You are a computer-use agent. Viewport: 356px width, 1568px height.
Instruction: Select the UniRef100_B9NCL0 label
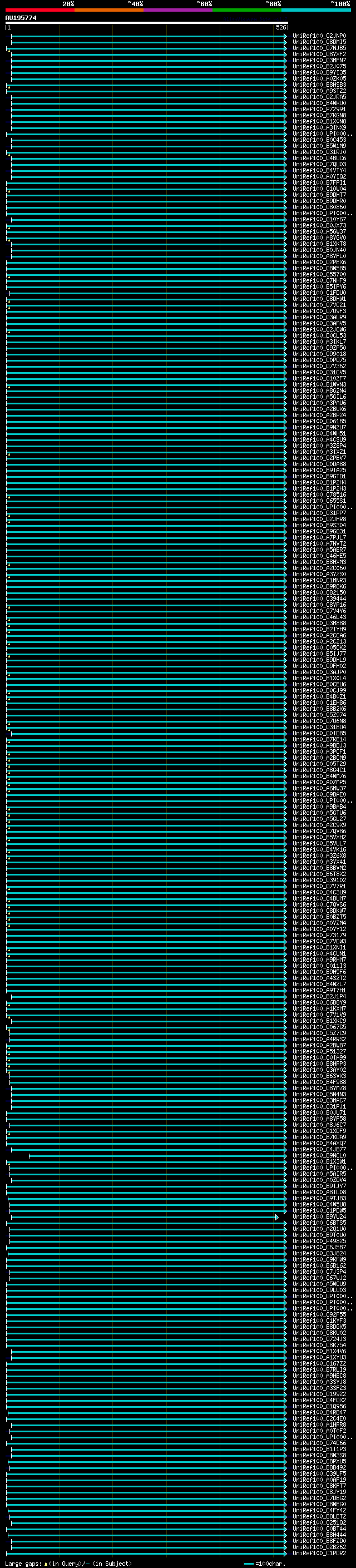(x=319, y=1155)
